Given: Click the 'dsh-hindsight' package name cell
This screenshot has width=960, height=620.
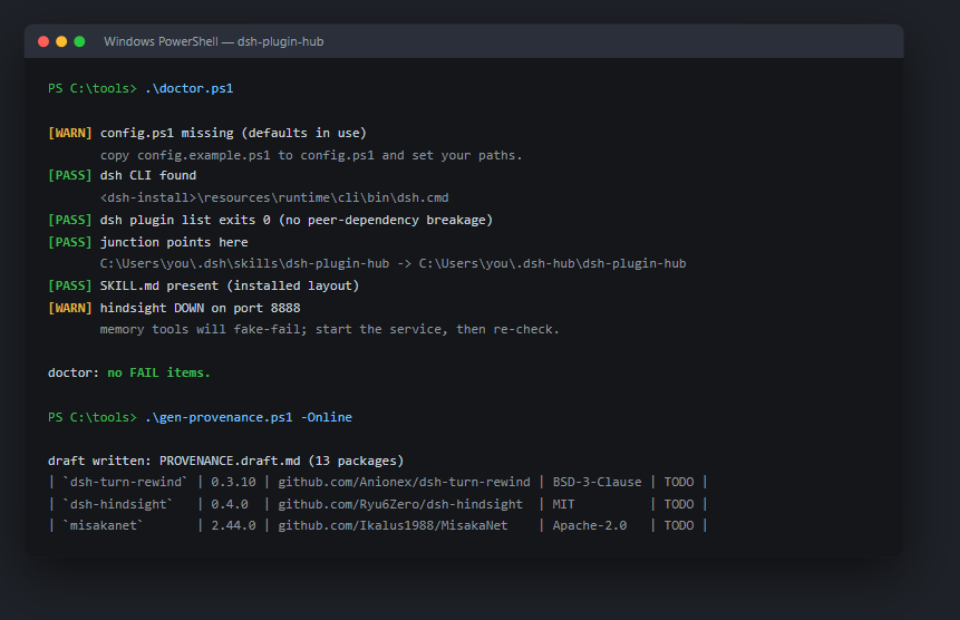Looking at the screenshot, I should [118, 504].
